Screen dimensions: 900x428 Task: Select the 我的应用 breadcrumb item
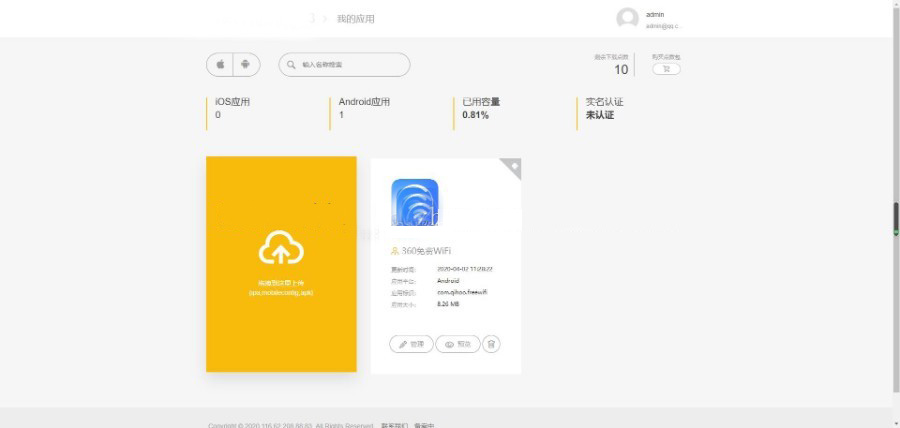click(x=356, y=19)
